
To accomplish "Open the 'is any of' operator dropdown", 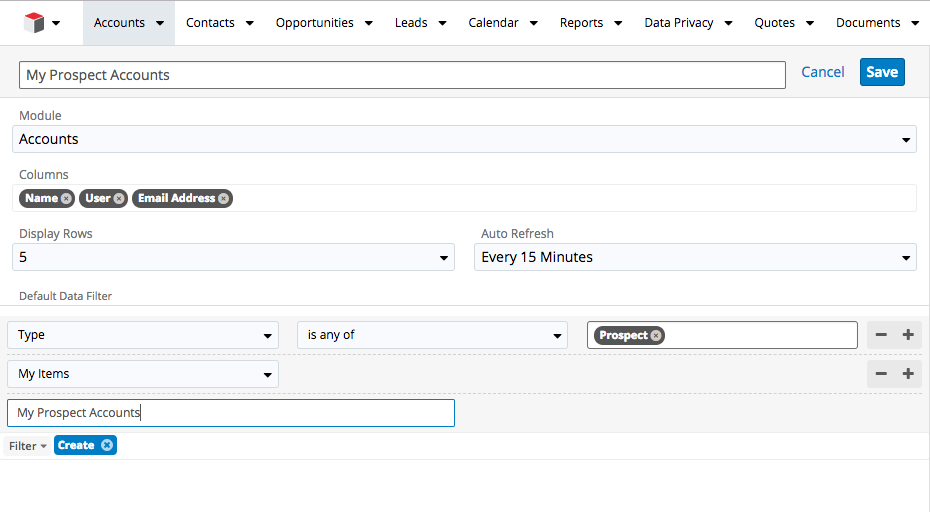I will [432, 335].
